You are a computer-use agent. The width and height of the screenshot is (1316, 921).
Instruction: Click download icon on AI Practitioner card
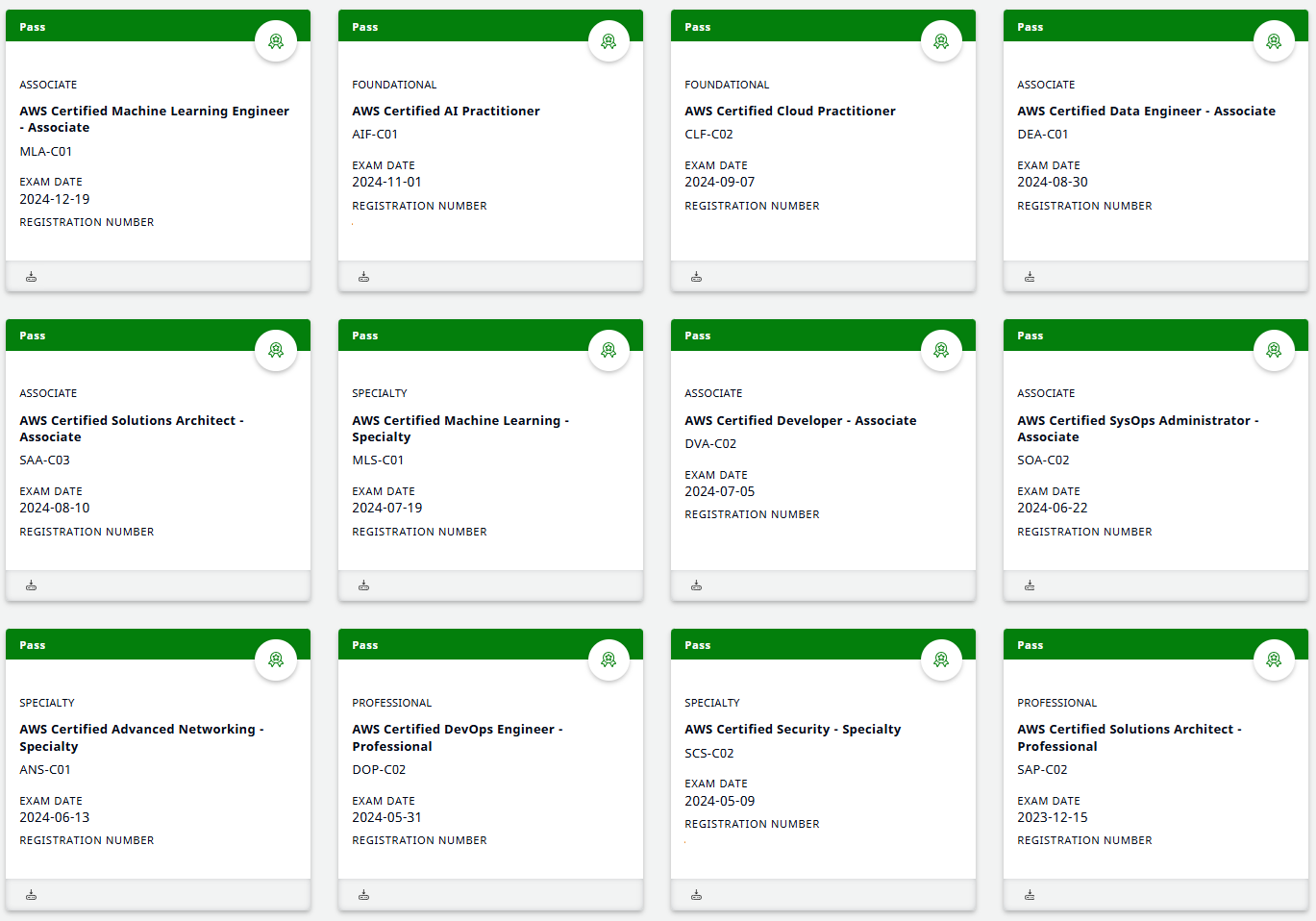click(364, 277)
